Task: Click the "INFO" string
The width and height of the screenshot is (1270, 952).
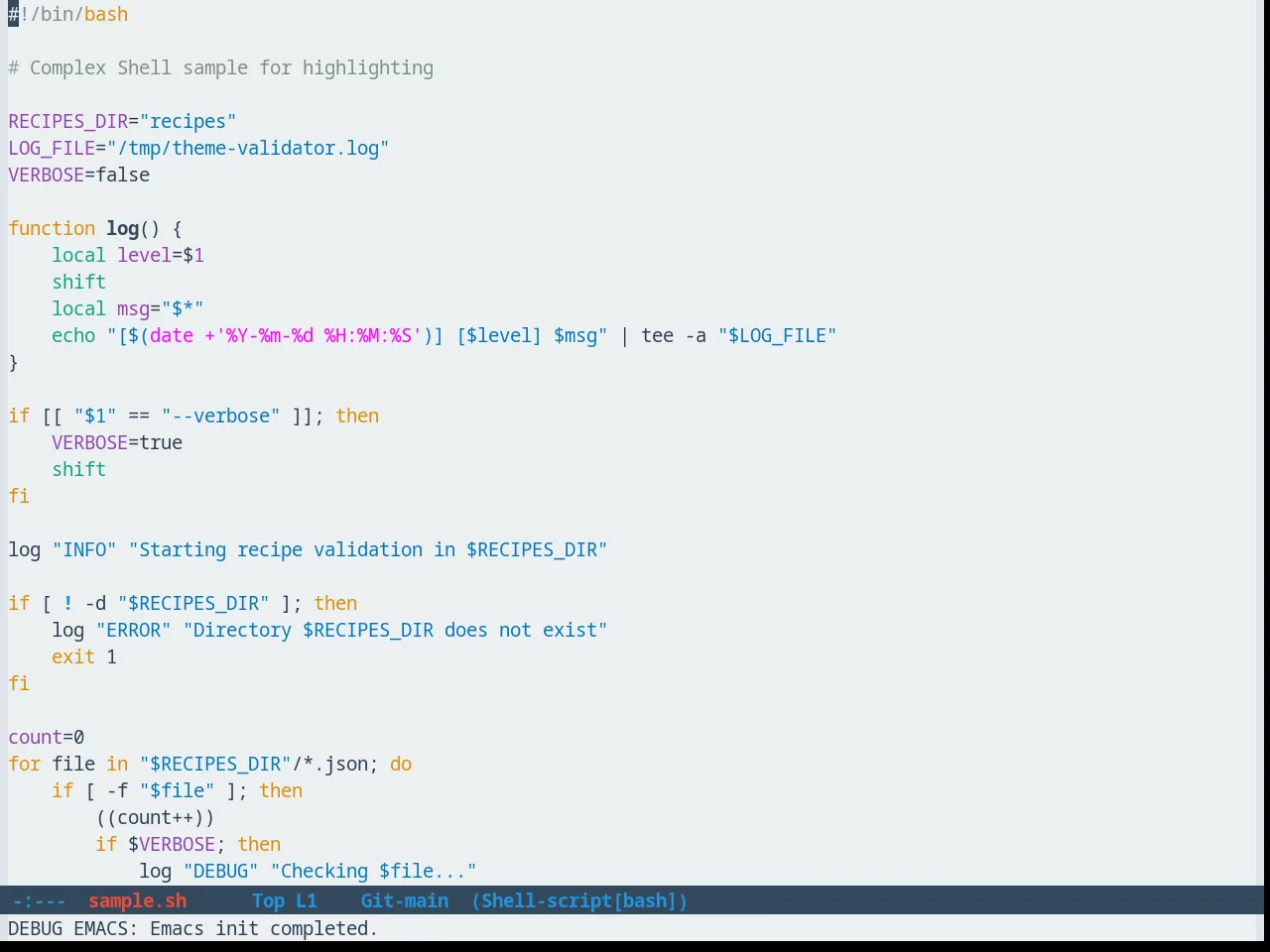Action: point(84,549)
